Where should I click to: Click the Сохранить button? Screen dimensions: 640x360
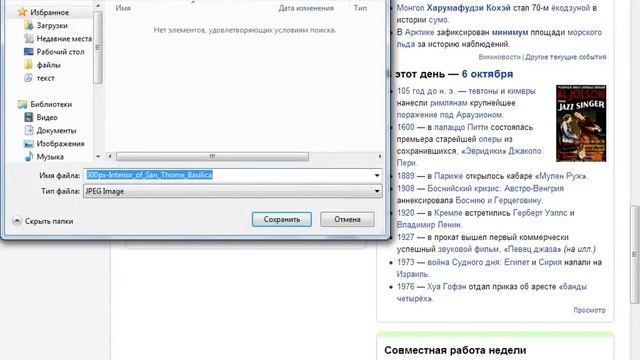click(x=282, y=219)
